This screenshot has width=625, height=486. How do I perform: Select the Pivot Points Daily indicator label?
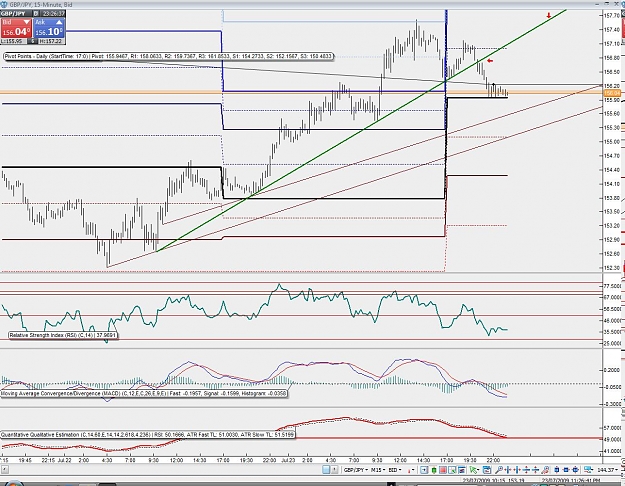[168, 56]
